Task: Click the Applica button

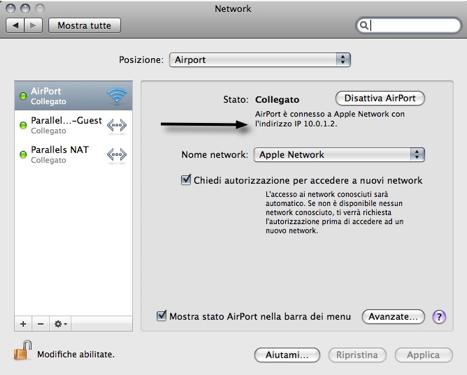Action: [x=424, y=355]
